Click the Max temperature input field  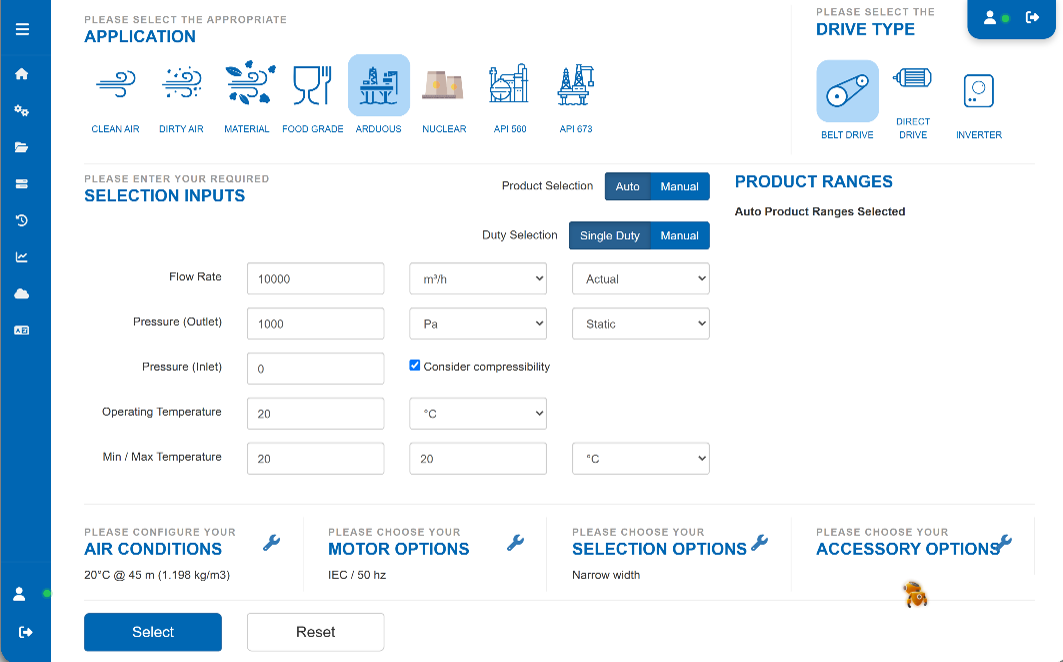[x=478, y=459]
